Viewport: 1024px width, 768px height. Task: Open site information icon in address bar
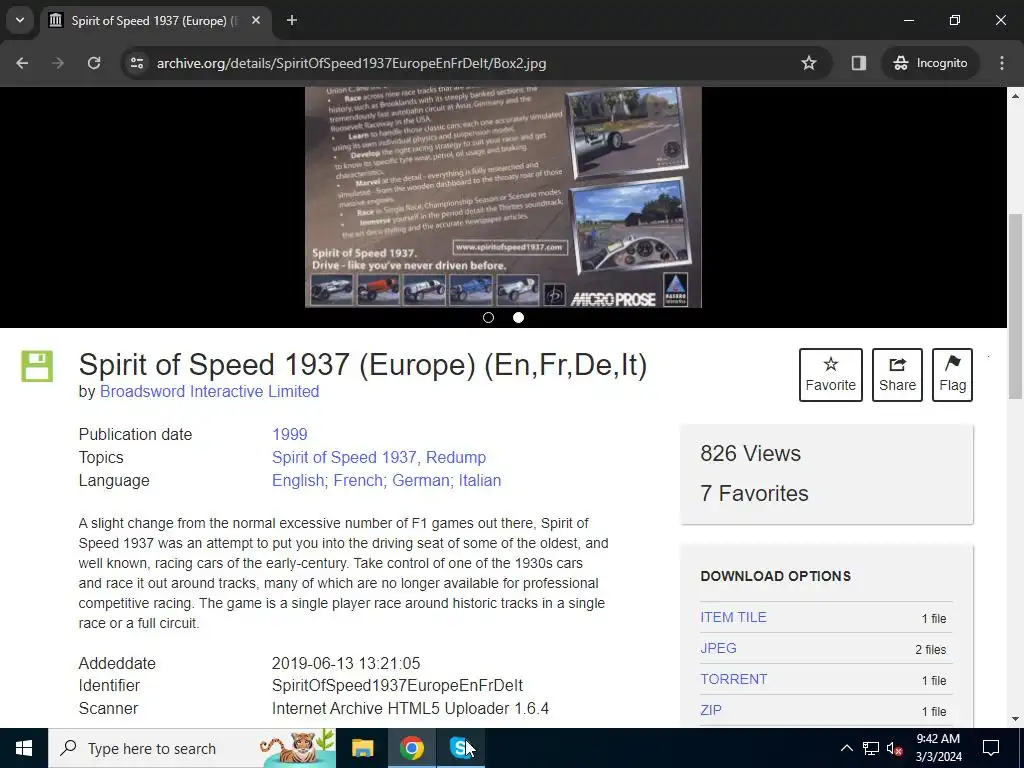(x=136, y=63)
